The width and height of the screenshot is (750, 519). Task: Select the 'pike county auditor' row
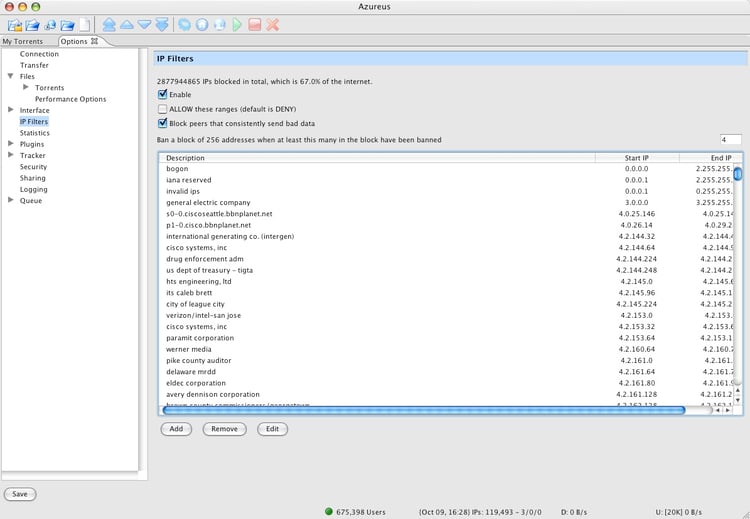pyautogui.click(x=446, y=361)
